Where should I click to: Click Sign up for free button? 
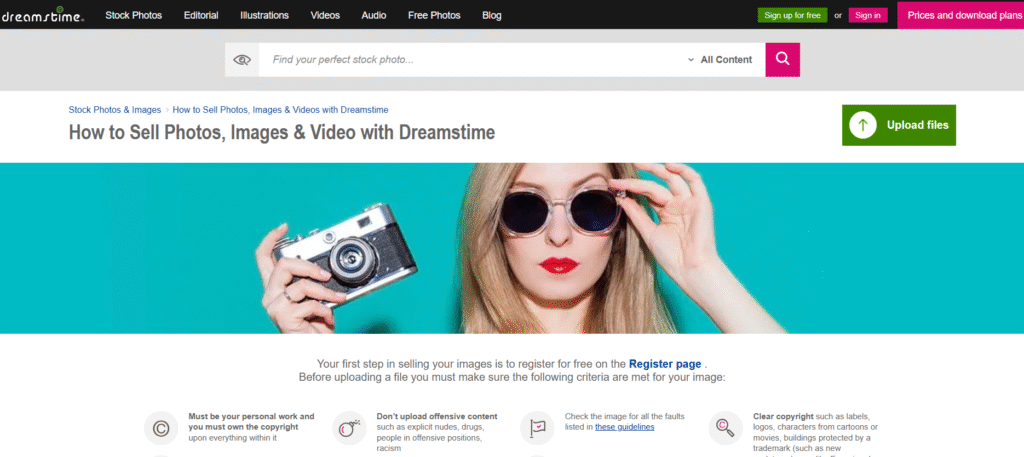click(792, 15)
